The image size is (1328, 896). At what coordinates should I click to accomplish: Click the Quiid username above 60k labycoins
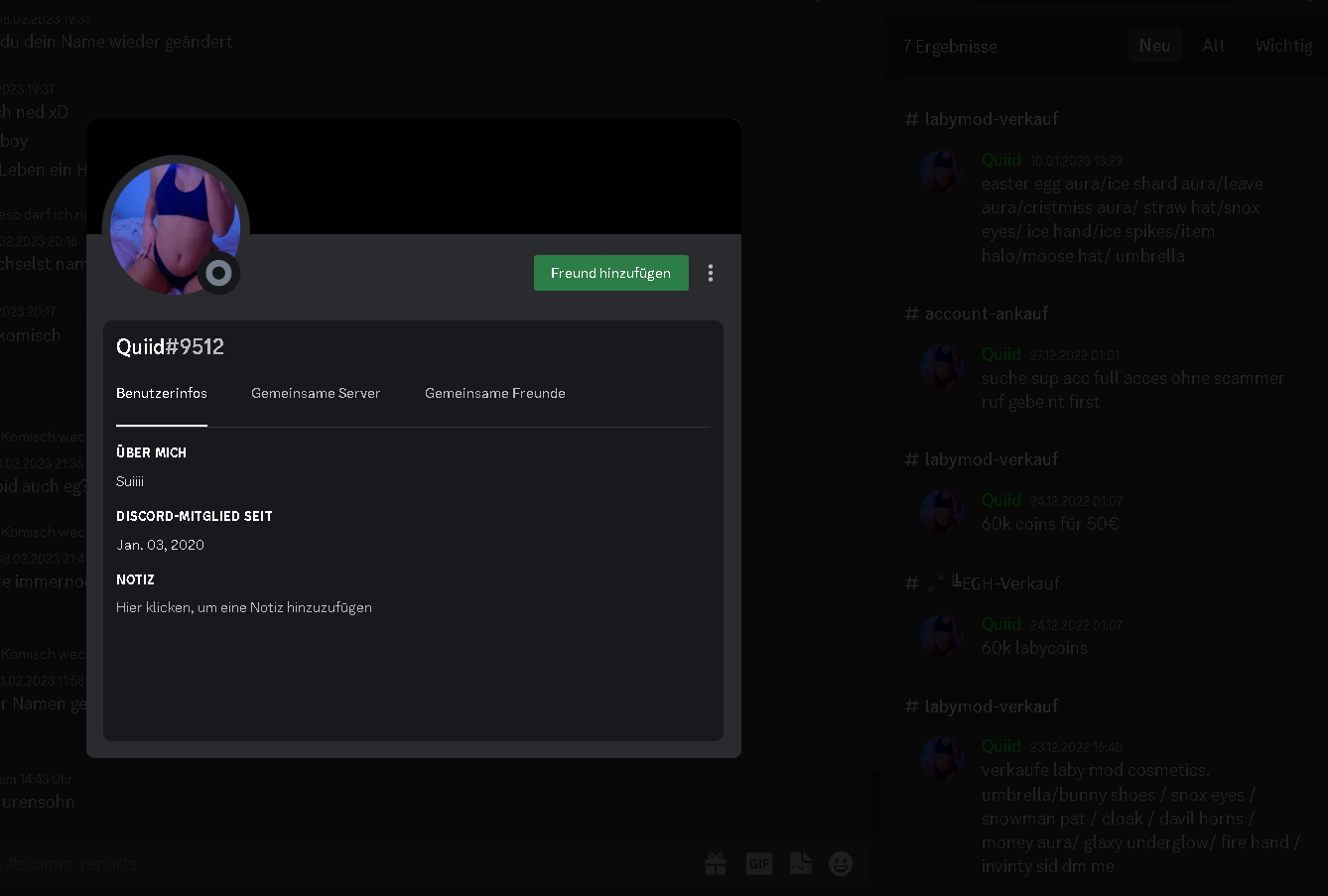point(1001,624)
